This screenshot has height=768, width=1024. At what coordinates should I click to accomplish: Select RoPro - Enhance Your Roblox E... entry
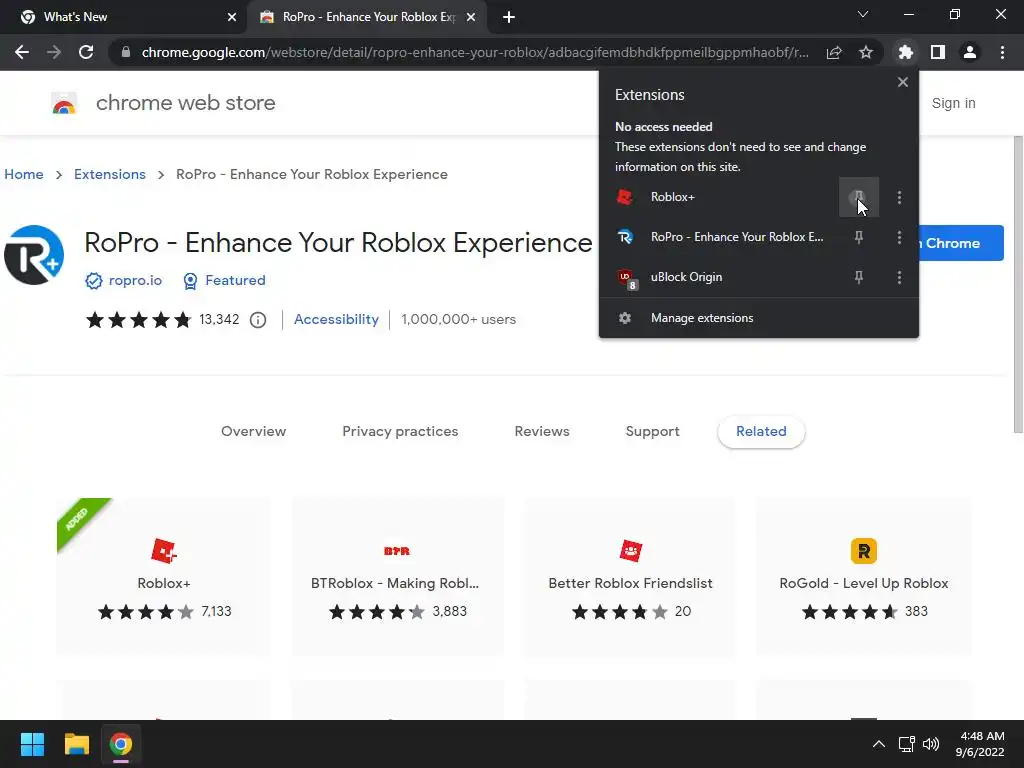click(x=719, y=237)
